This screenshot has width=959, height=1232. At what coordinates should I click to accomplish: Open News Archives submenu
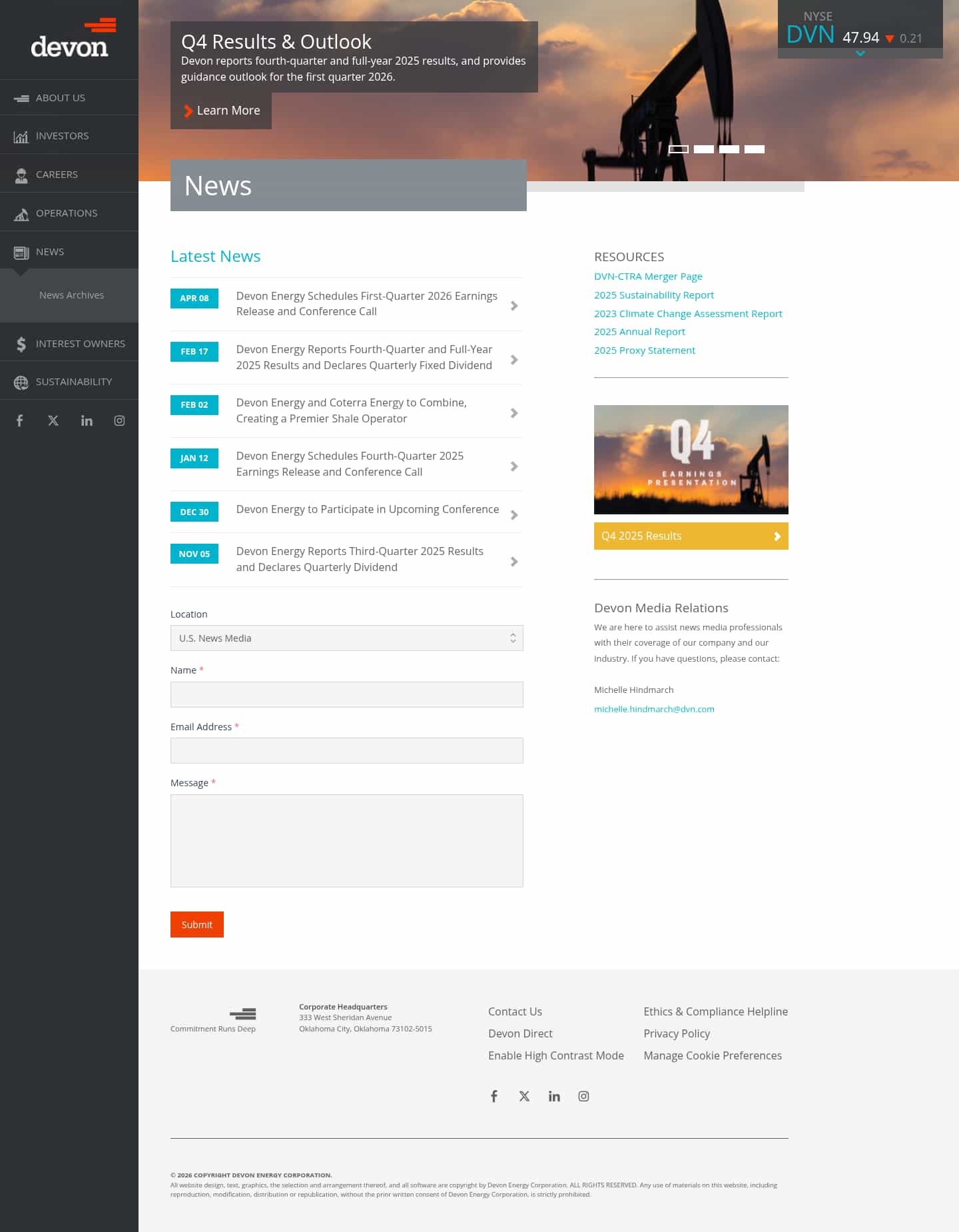[71, 295]
